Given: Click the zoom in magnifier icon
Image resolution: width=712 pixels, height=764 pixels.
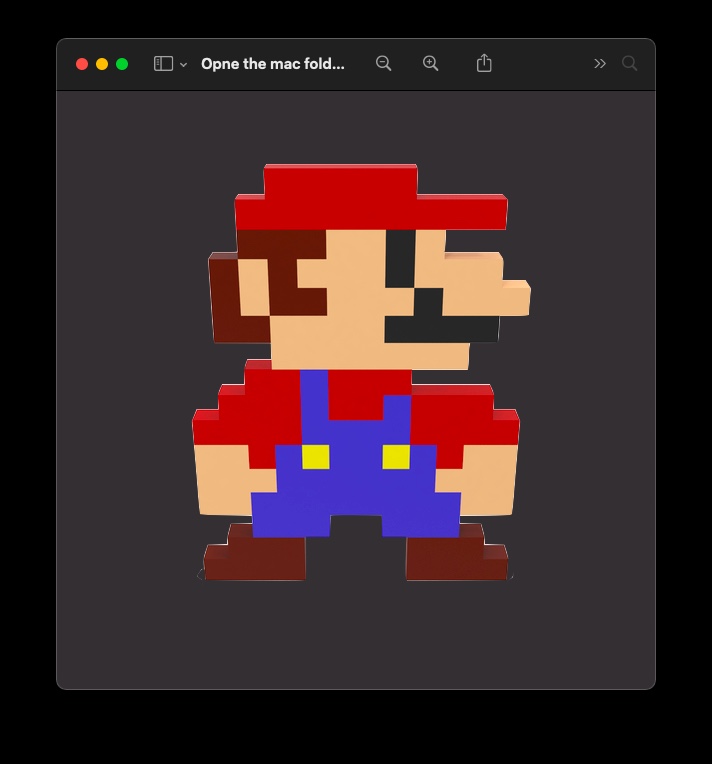Looking at the screenshot, I should (x=430, y=63).
